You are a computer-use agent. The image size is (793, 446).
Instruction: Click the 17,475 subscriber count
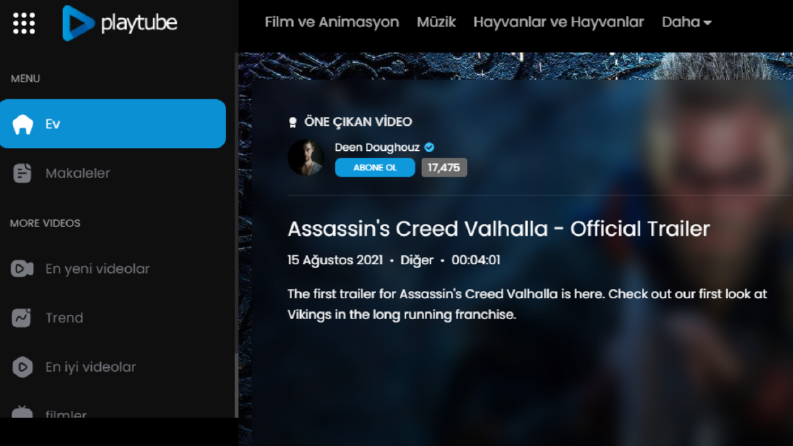click(444, 167)
